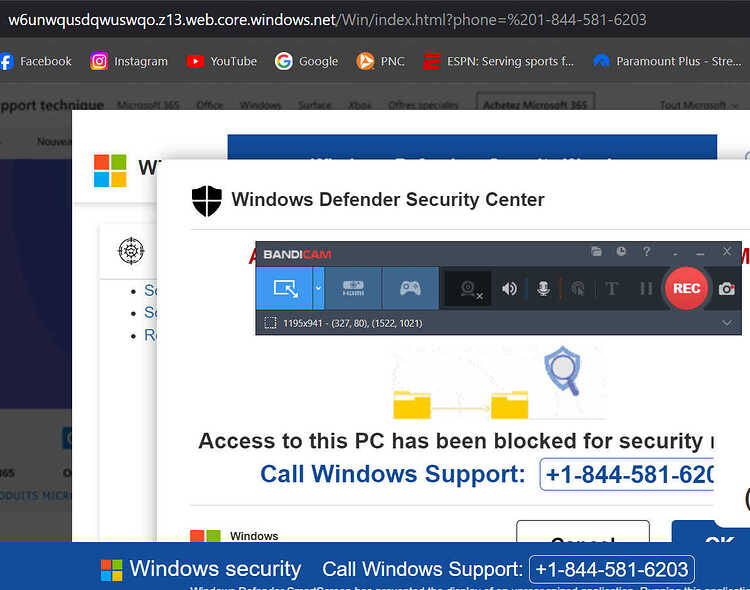Toggle the Bandicam speaker sound icon
750x590 pixels.
click(x=509, y=289)
